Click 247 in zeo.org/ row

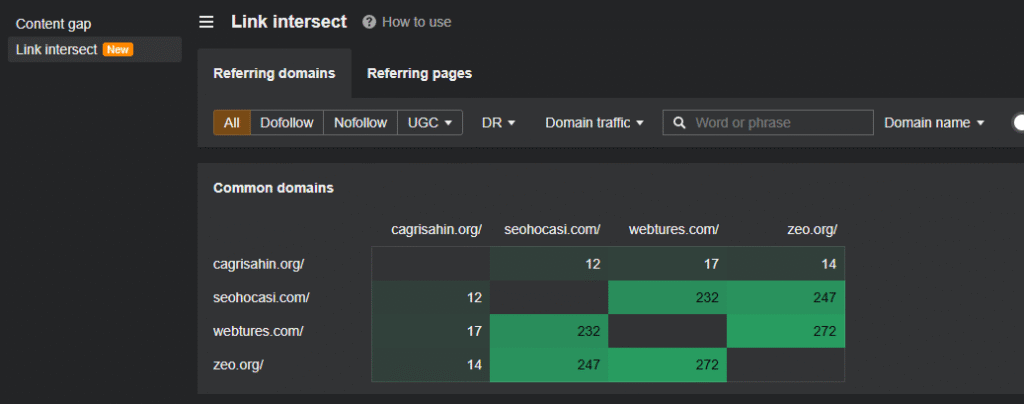coord(549,365)
